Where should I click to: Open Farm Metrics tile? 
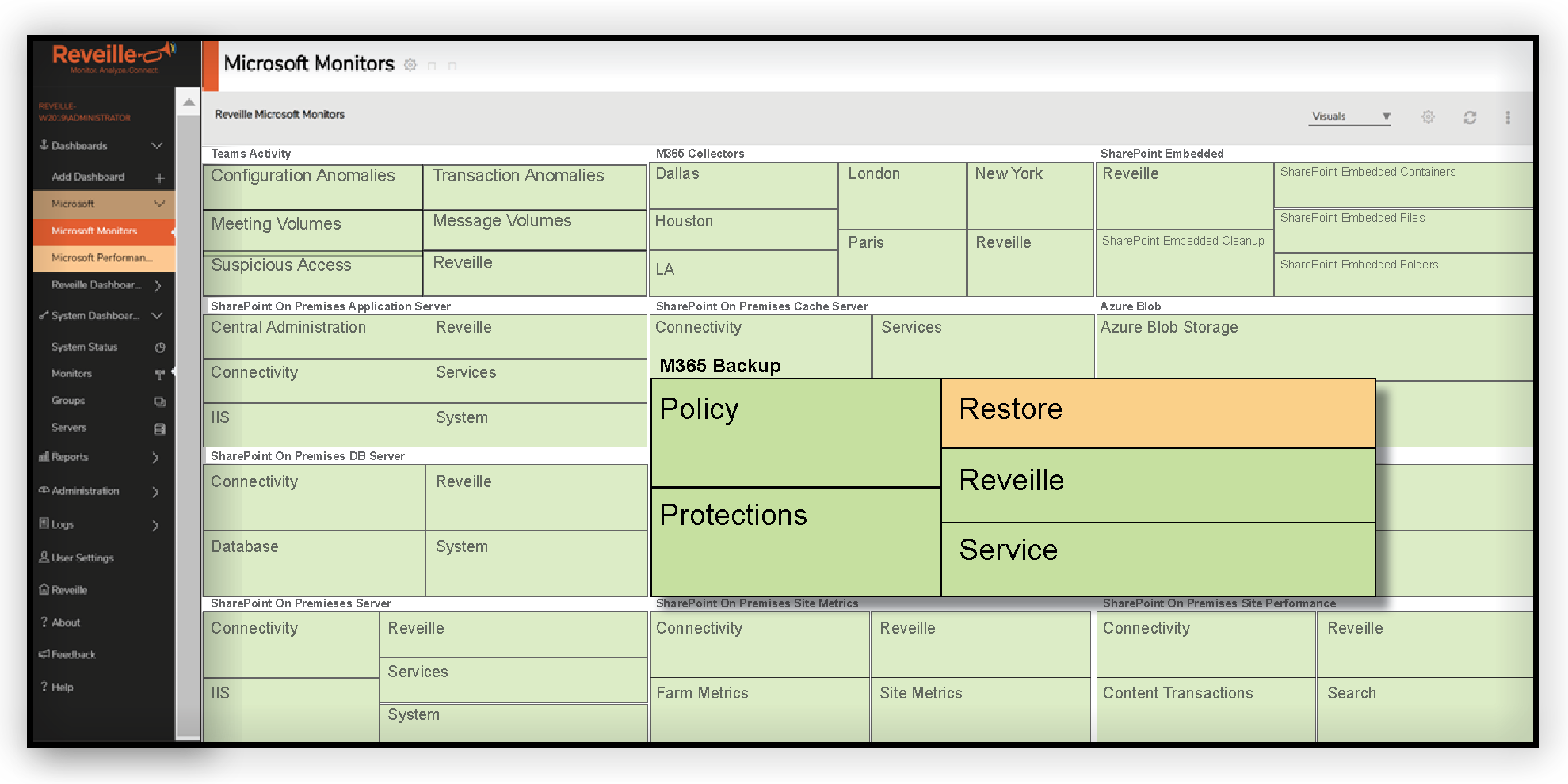(760, 710)
